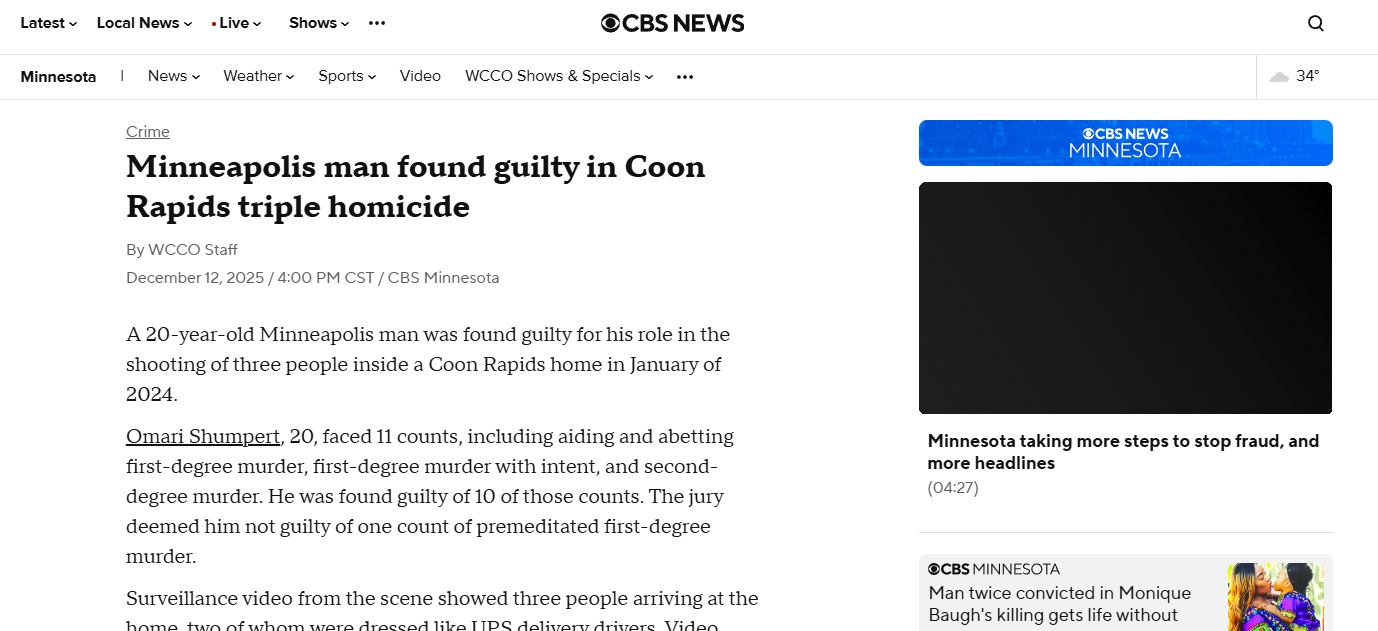
Task: Follow the Omari Shumpert link
Action: (x=203, y=436)
